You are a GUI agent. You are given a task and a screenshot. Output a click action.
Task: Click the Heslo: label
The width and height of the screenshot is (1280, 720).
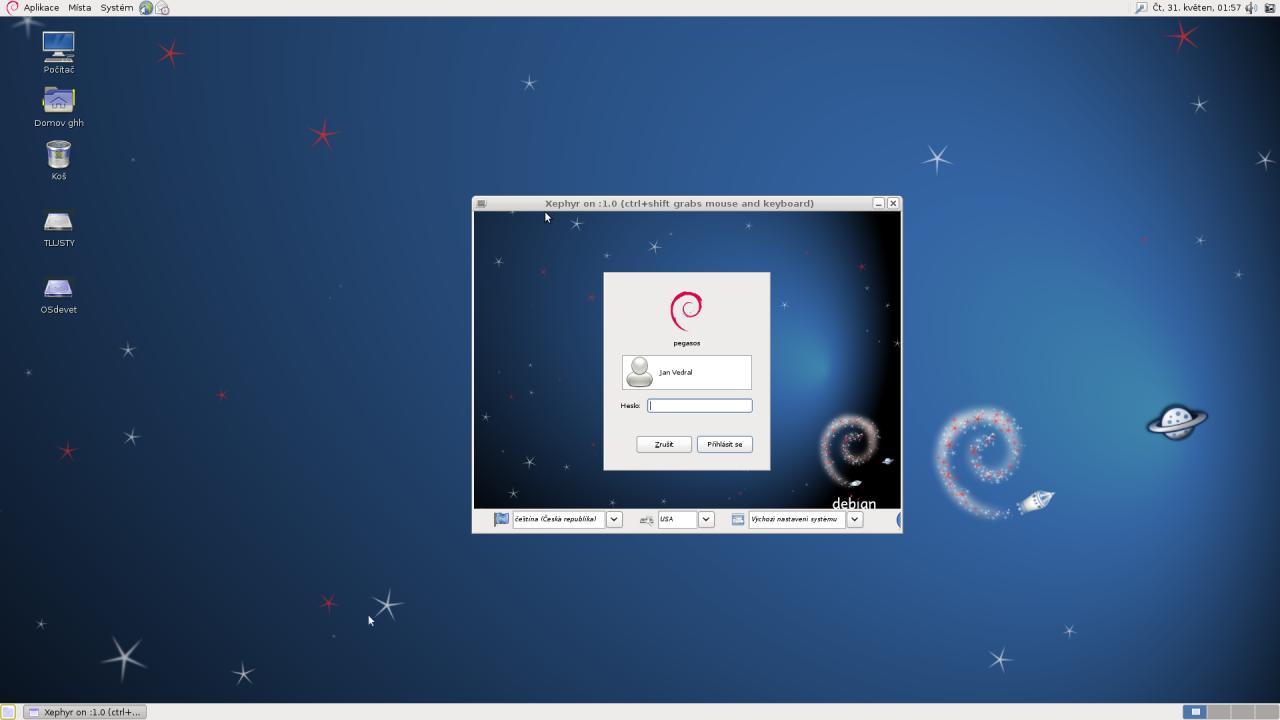[x=630, y=405]
